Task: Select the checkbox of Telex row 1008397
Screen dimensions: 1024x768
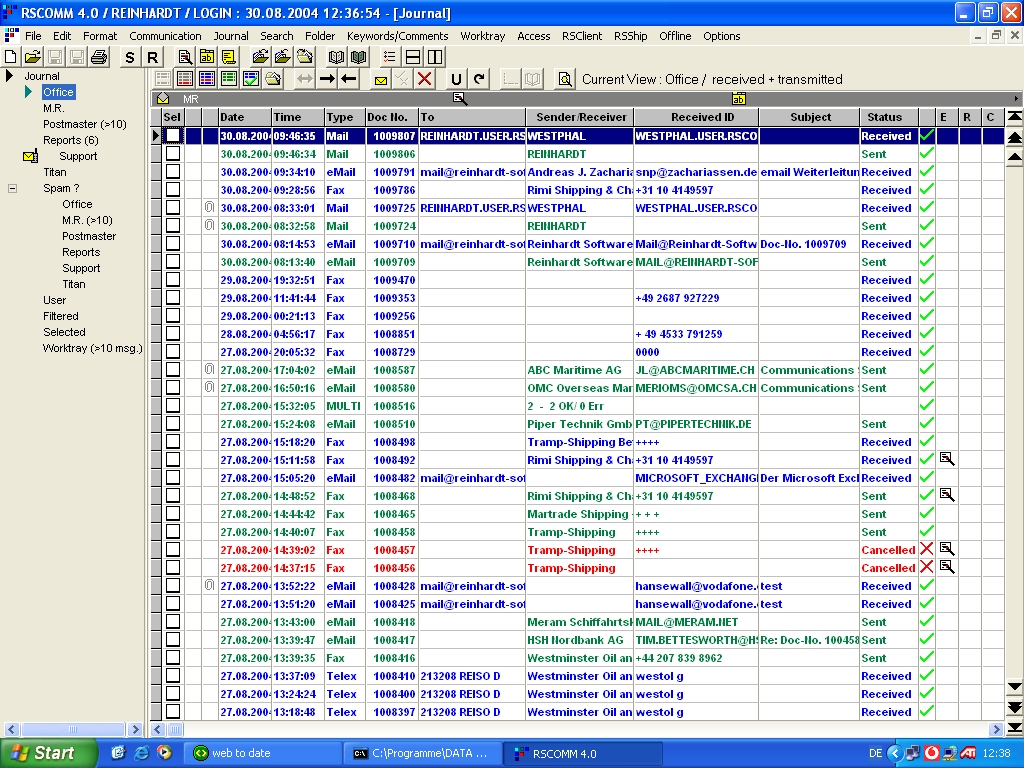Action: click(173, 712)
